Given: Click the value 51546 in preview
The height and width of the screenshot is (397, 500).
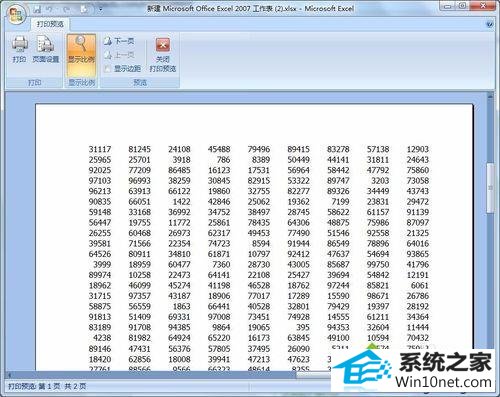Looking at the screenshot, I should coord(338,233).
